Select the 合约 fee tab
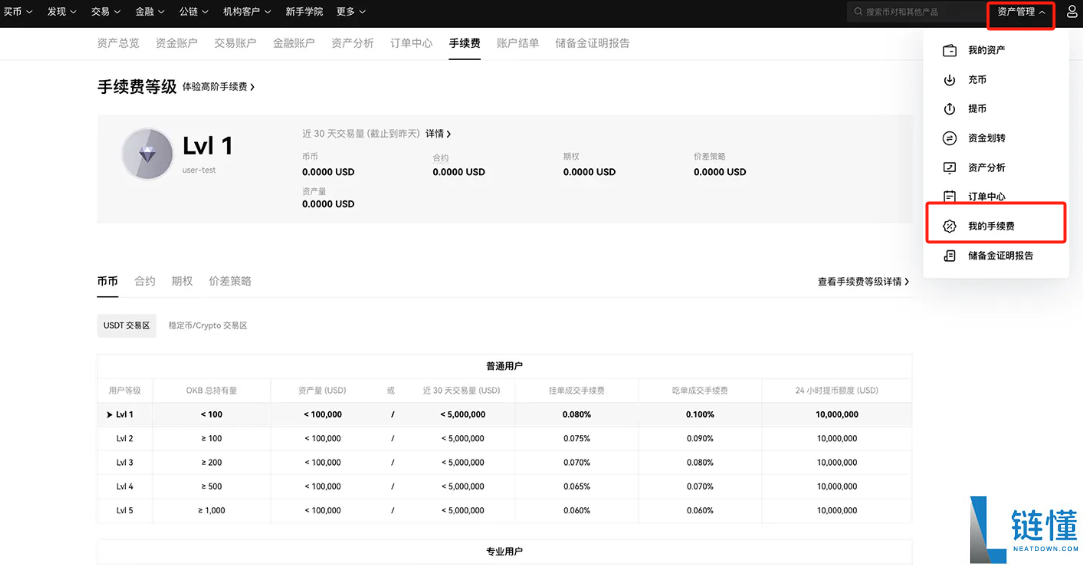Screen dimensions: 1083x565 144,281
